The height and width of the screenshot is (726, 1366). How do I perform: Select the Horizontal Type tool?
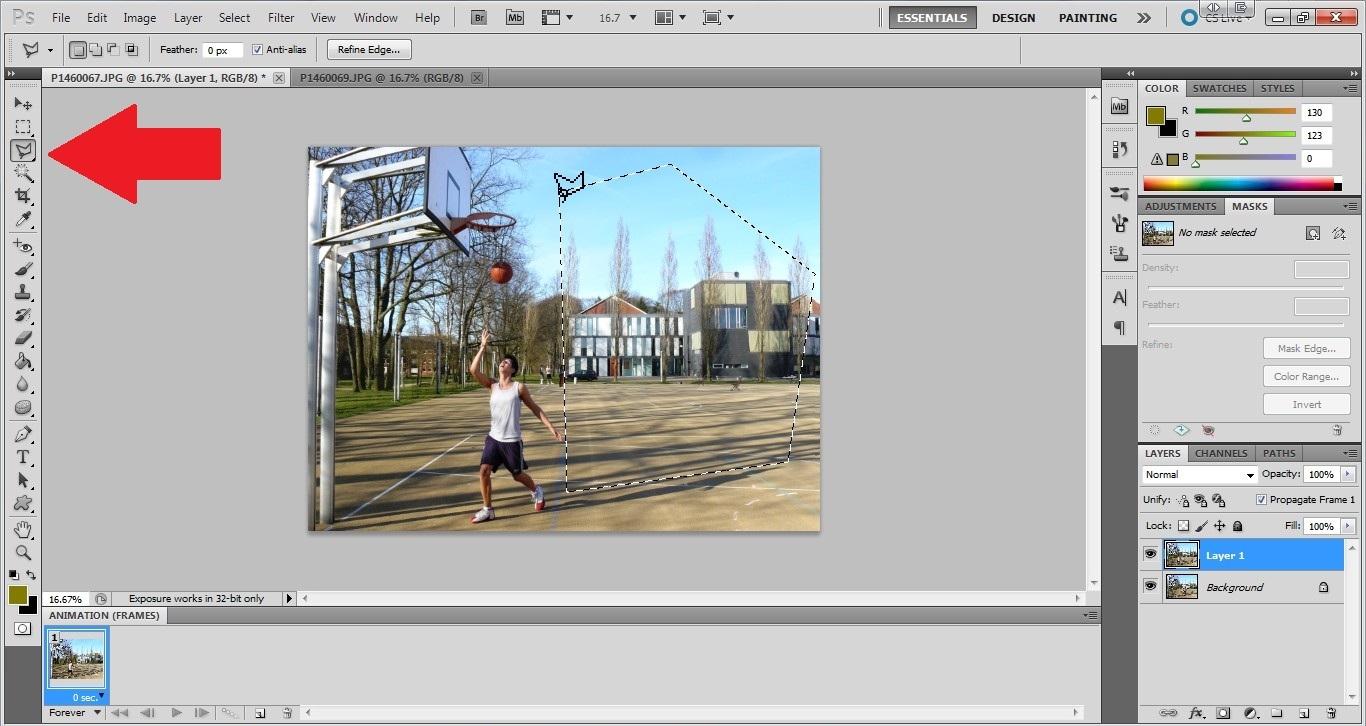pos(23,457)
